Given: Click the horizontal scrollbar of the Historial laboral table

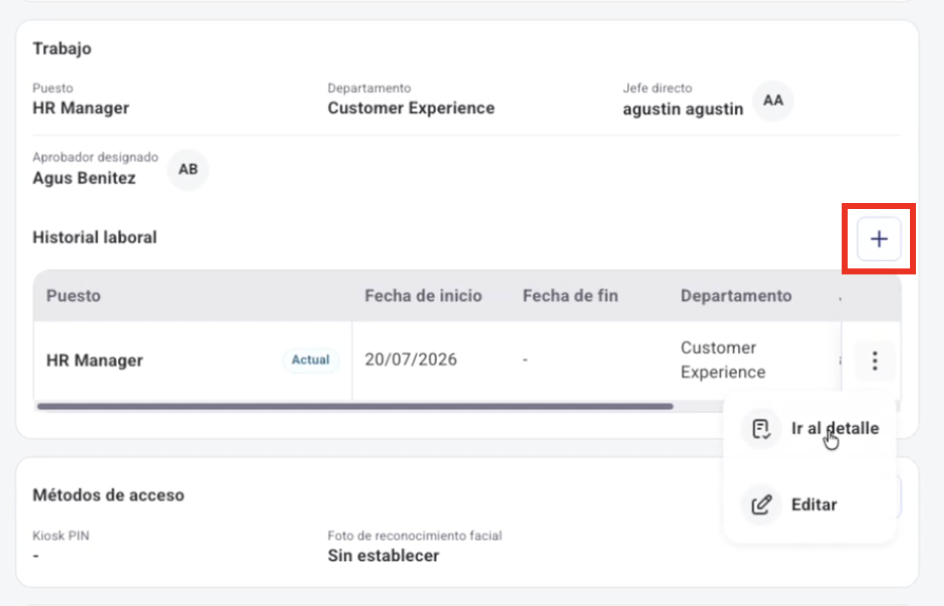Looking at the screenshot, I should tap(355, 407).
